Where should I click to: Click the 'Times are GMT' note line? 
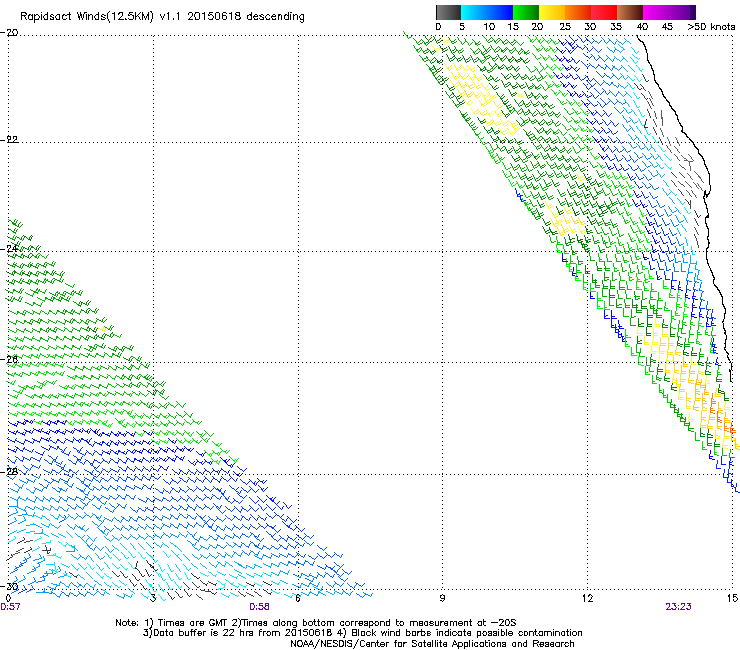coord(316,623)
